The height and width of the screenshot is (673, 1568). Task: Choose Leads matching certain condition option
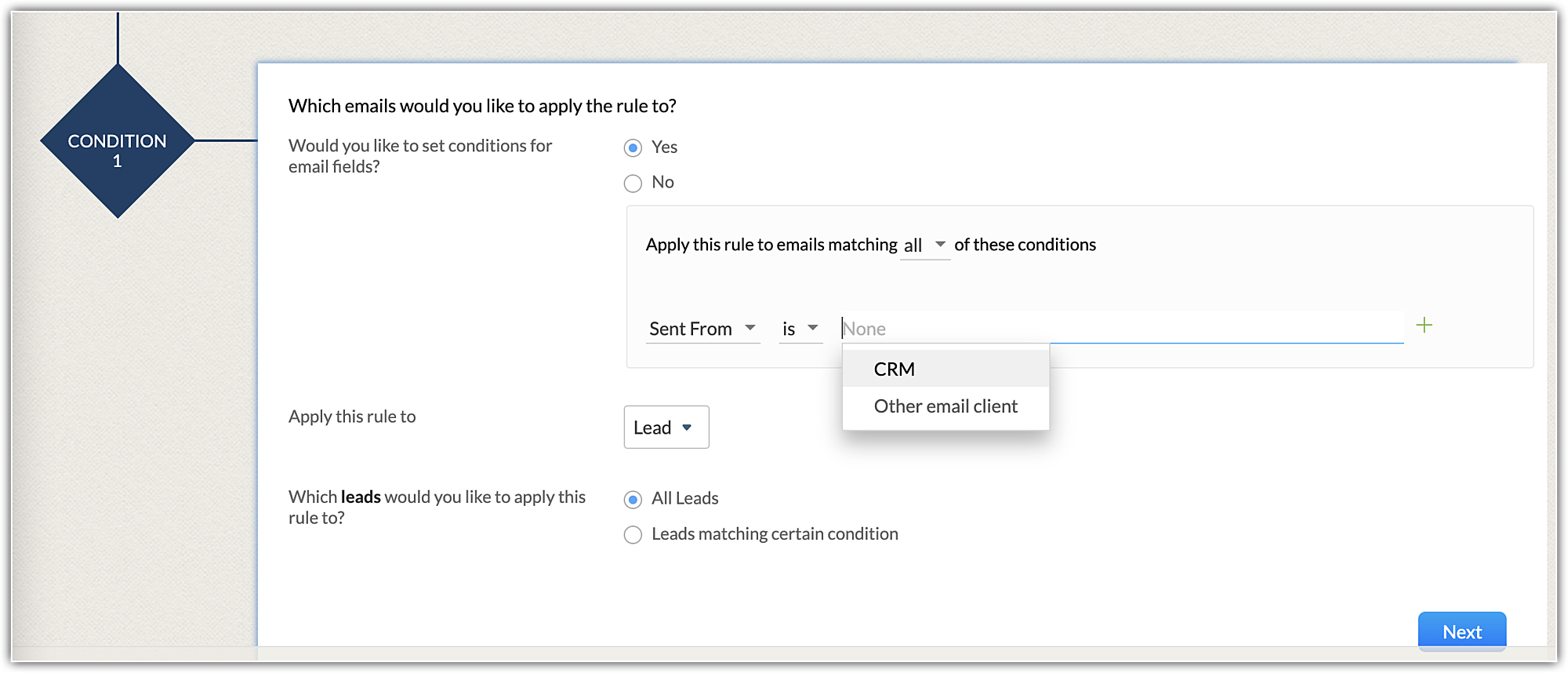[633, 535]
